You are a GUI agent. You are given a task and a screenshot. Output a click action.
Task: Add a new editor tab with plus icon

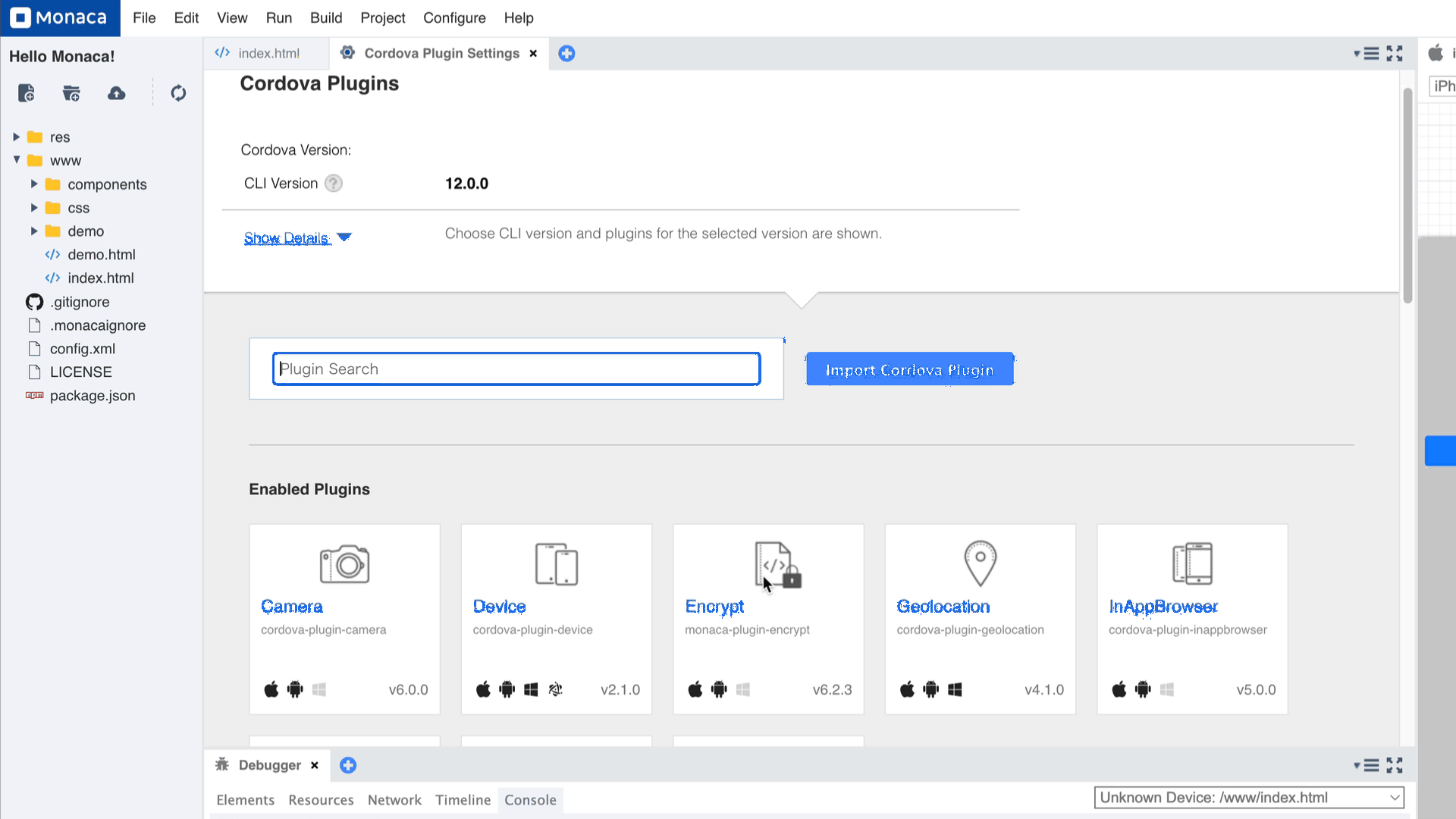[566, 53]
